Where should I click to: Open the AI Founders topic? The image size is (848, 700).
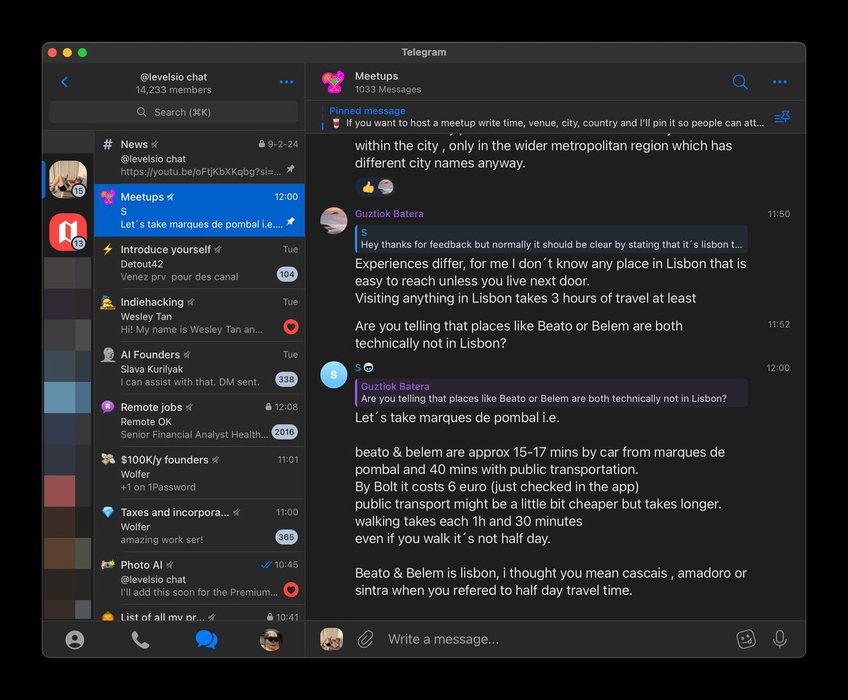point(199,368)
